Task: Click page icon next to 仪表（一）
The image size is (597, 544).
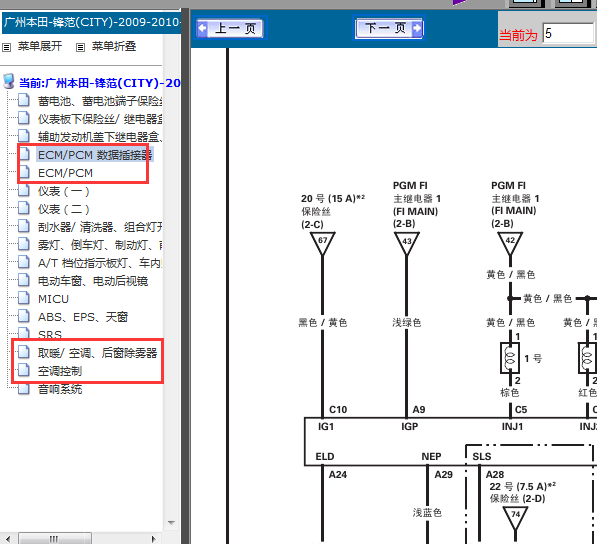Action: pyautogui.click(x=24, y=190)
